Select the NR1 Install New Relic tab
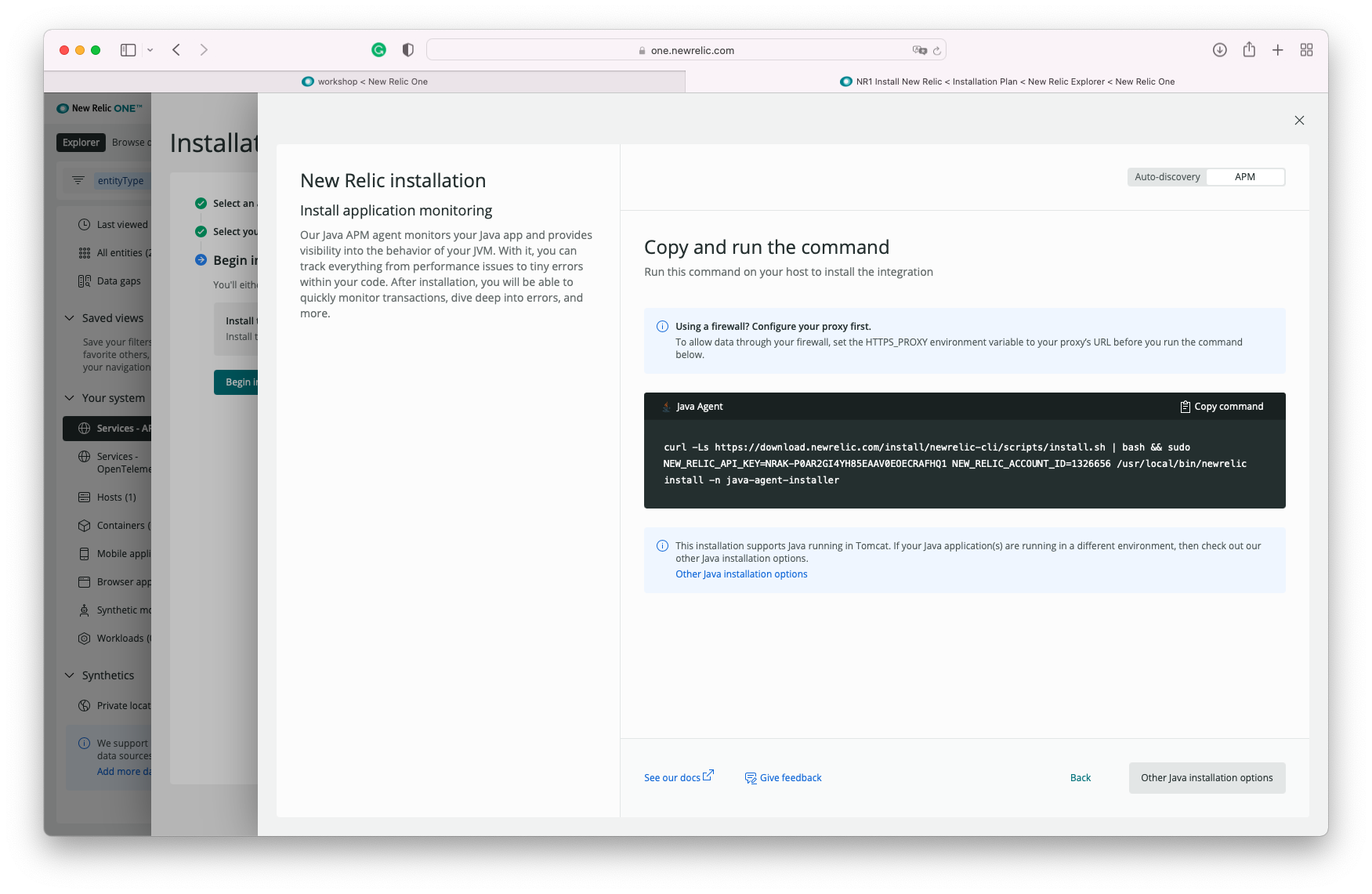 pos(1007,81)
